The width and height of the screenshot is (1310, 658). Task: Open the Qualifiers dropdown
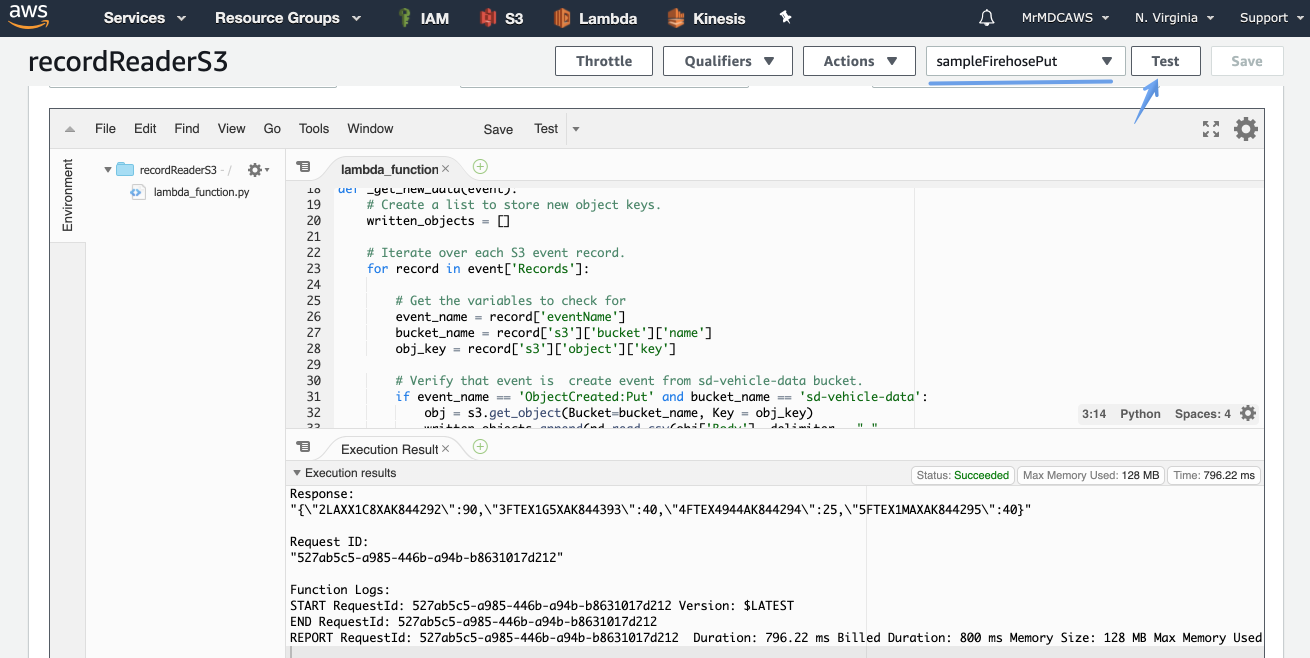pos(728,61)
